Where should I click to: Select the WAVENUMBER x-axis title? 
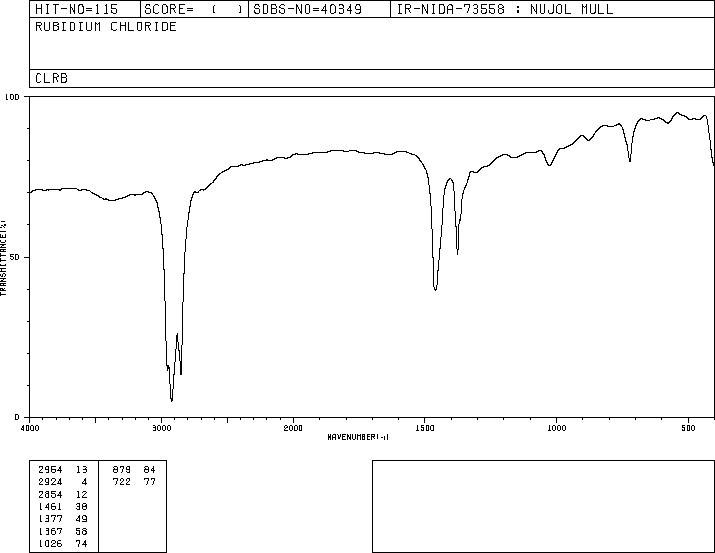click(358, 437)
